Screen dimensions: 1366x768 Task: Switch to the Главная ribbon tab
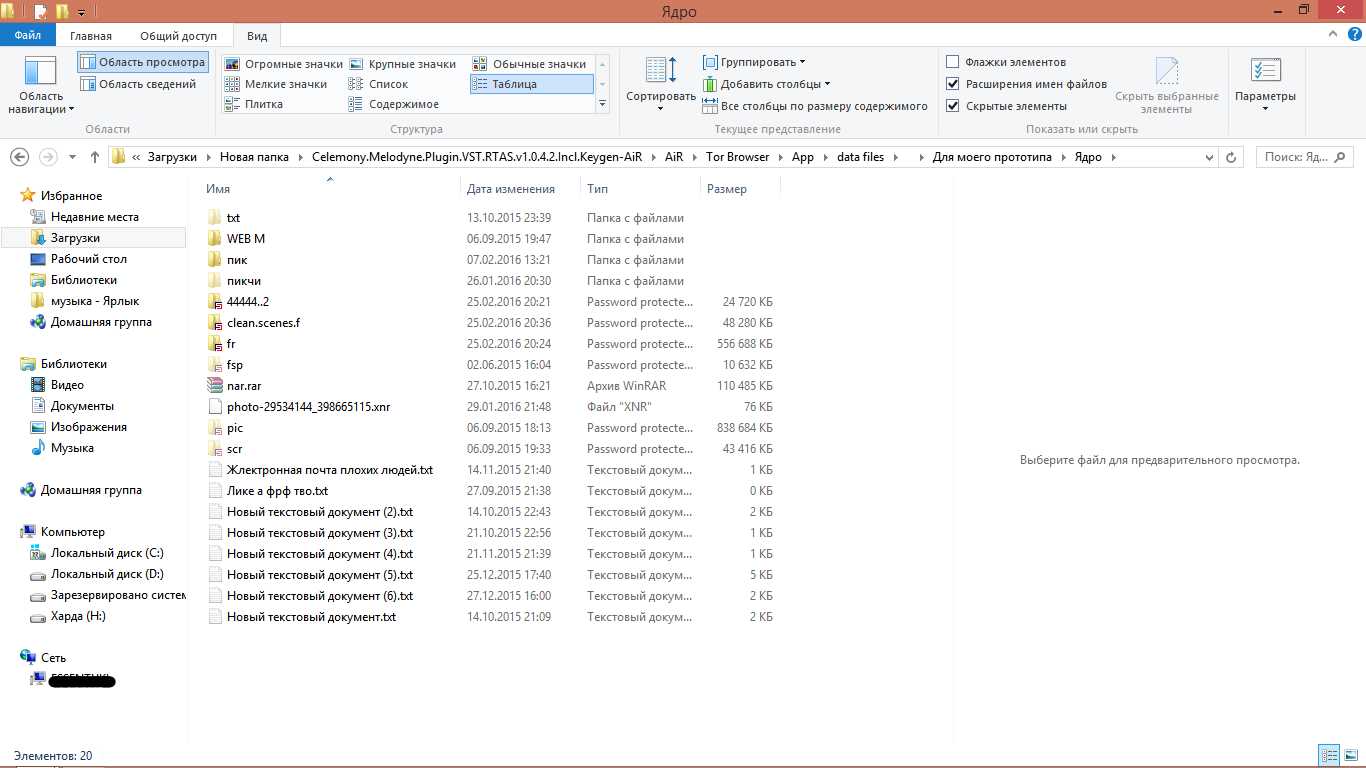[91, 36]
